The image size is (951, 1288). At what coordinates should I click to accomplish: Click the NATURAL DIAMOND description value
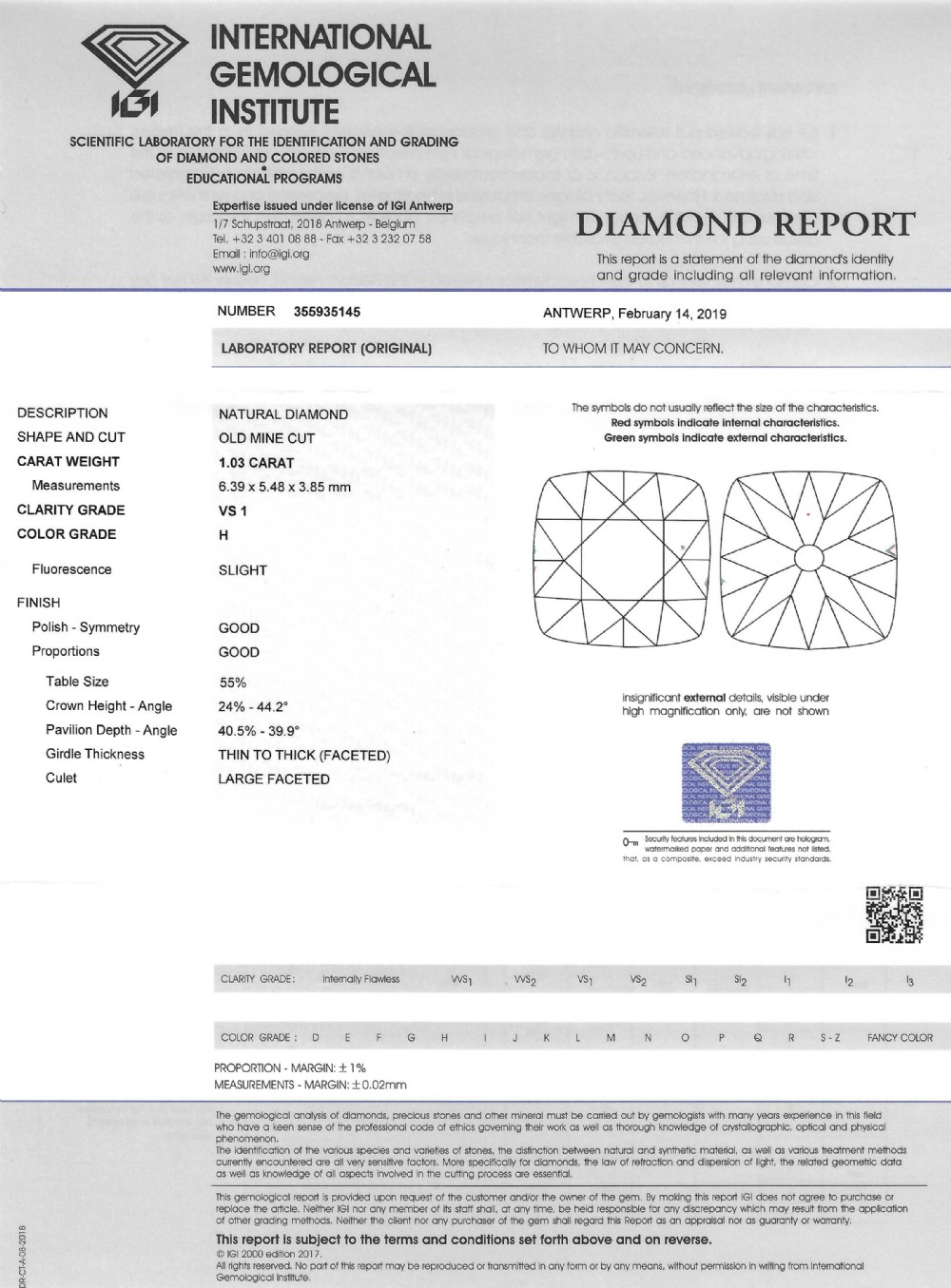(x=283, y=414)
